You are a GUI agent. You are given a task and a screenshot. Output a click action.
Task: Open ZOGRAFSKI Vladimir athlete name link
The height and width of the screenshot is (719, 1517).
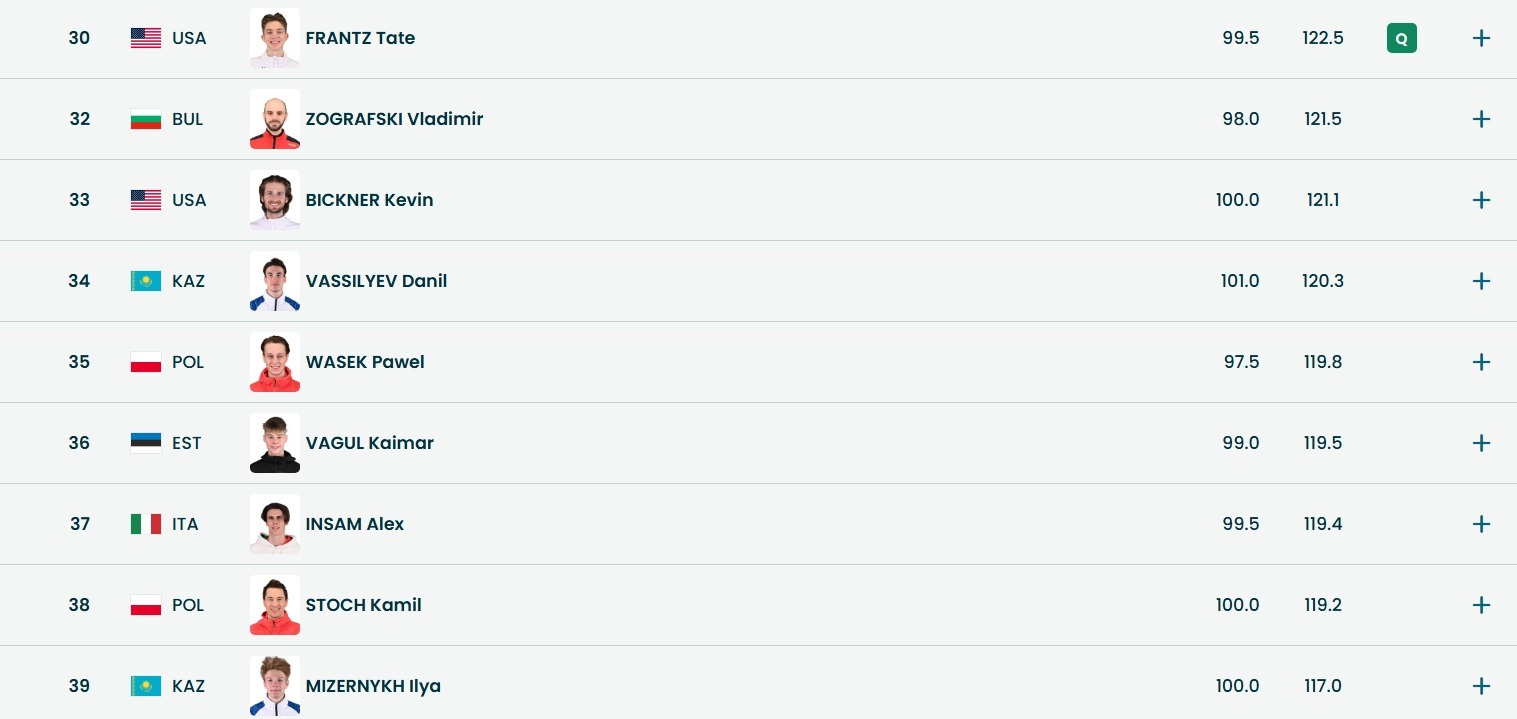pyautogui.click(x=394, y=119)
